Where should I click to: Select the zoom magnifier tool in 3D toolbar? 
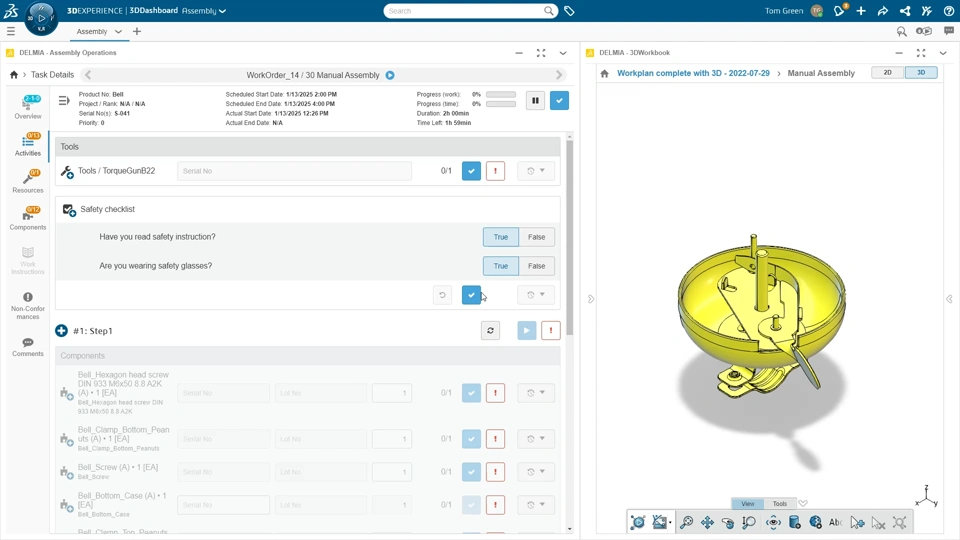tap(748, 522)
